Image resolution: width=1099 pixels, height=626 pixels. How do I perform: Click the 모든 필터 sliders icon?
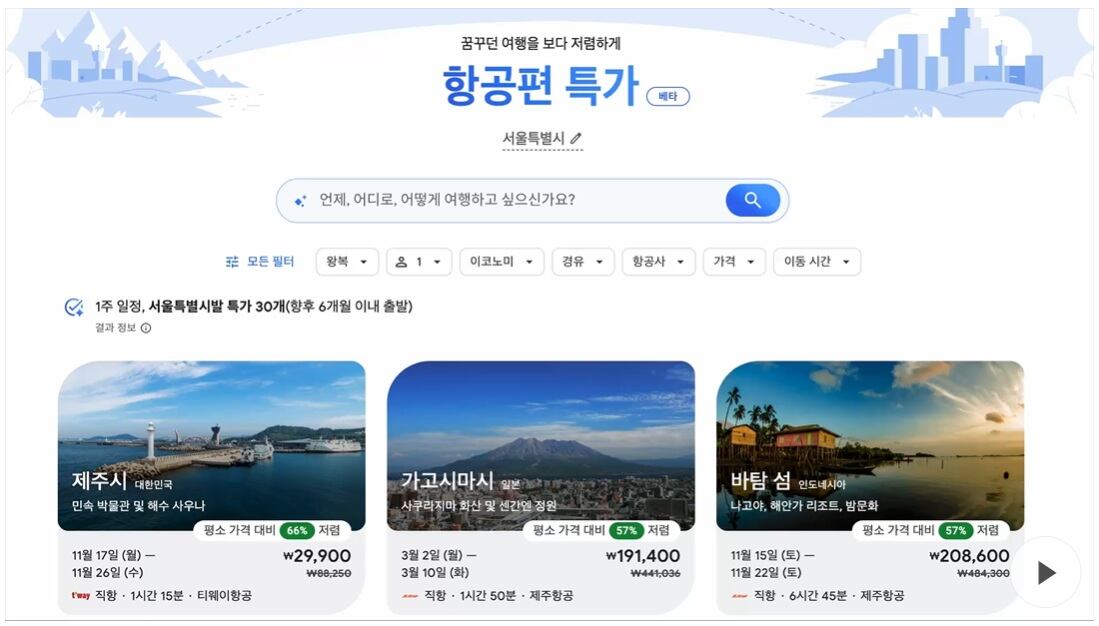(x=232, y=261)
